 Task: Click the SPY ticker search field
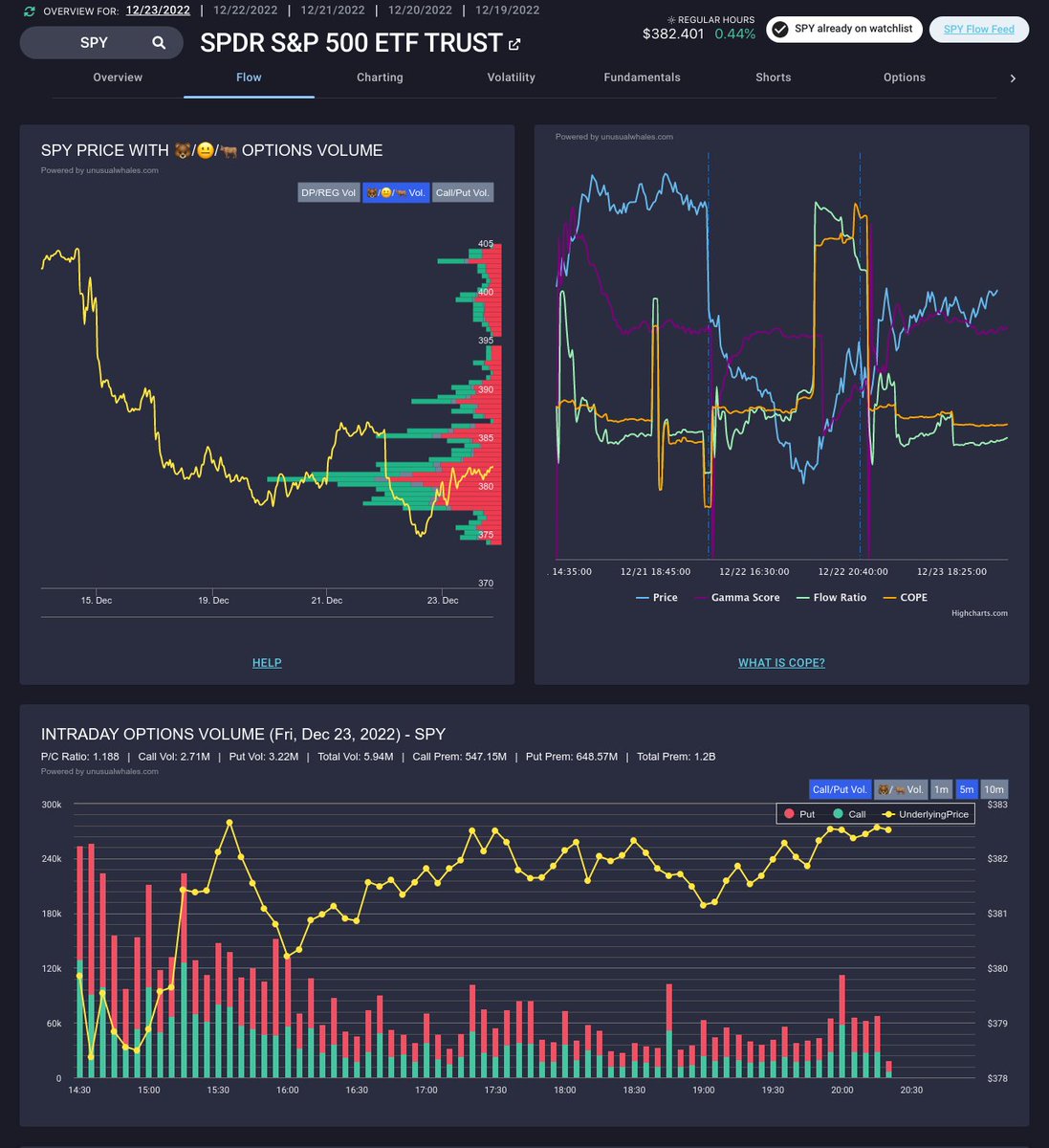click(x=103, y=42)
